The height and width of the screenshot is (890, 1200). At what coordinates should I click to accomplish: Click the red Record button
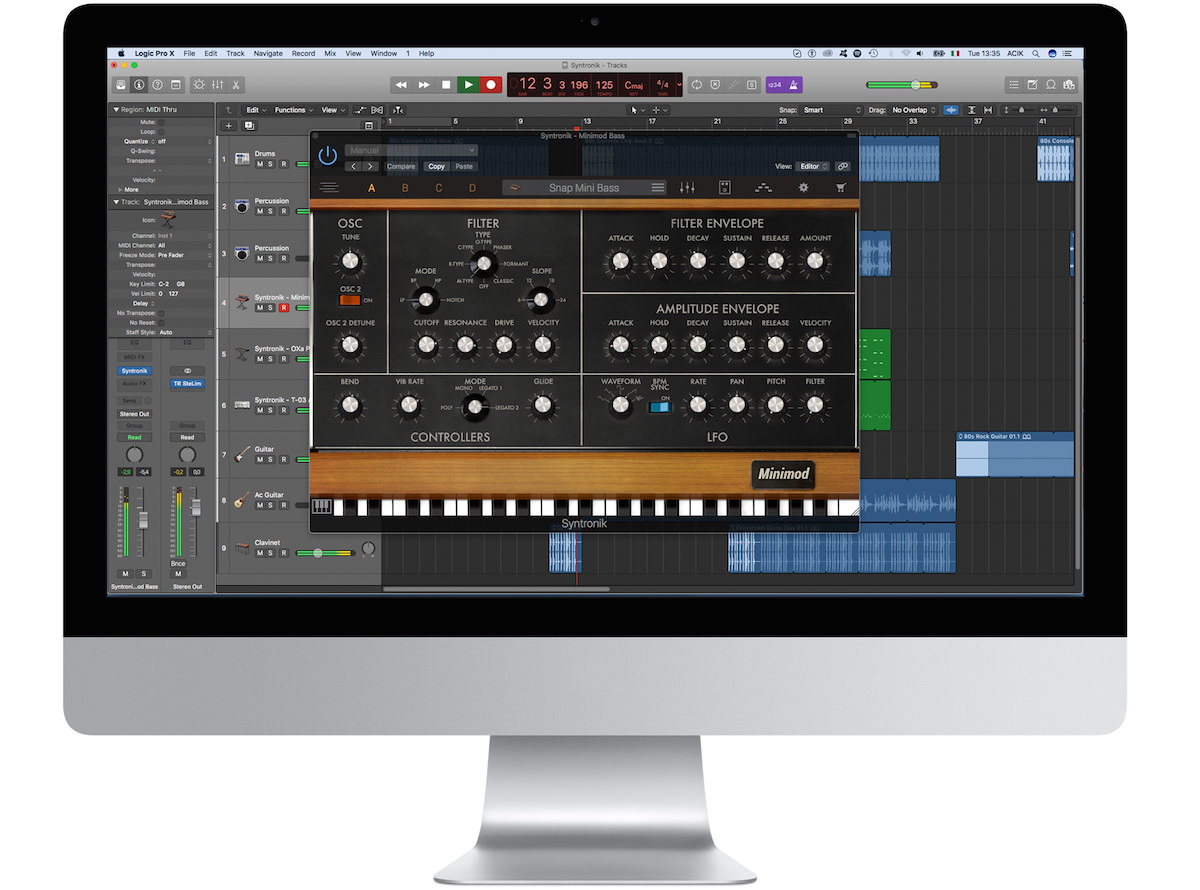pos(490,85)
